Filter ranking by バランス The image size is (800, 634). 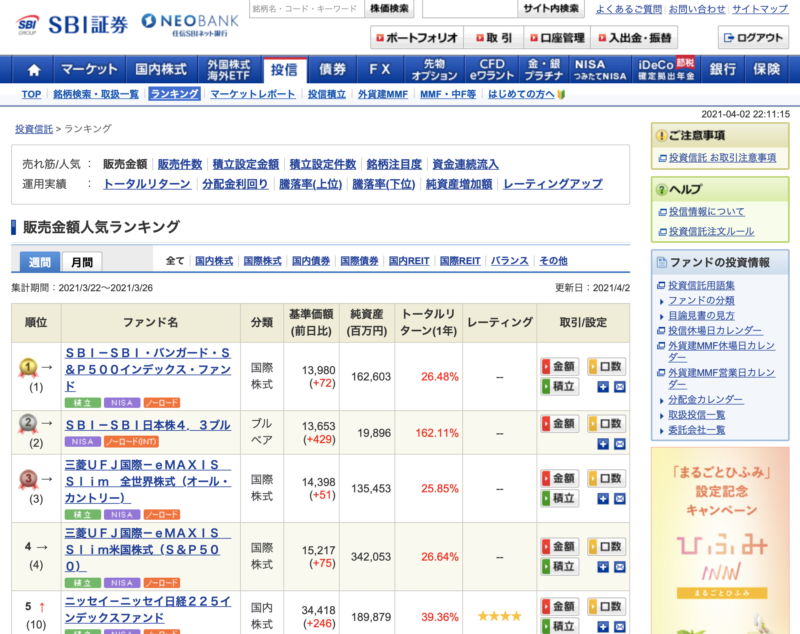(509, 261)
